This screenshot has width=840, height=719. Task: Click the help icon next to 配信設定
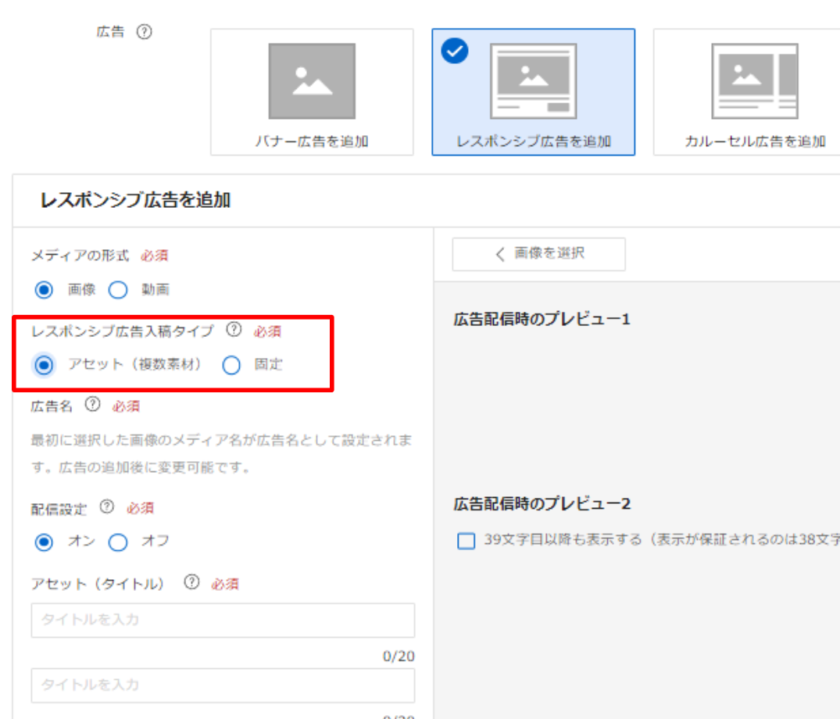coord(107,507)
